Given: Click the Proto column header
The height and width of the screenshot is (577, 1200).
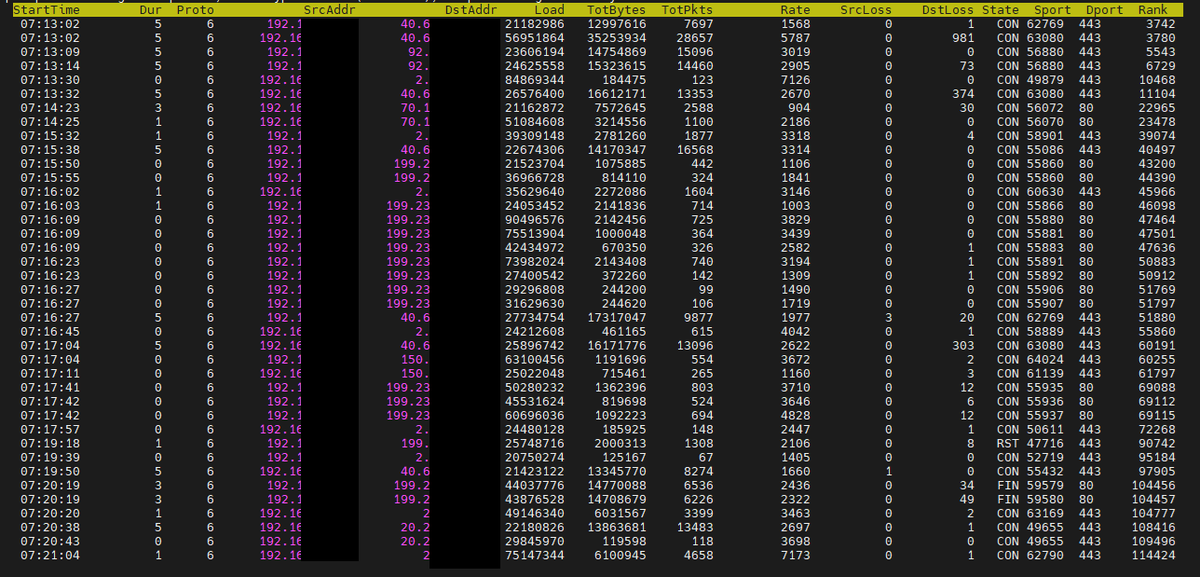Looking at the screenshot, I should [194, 9].
